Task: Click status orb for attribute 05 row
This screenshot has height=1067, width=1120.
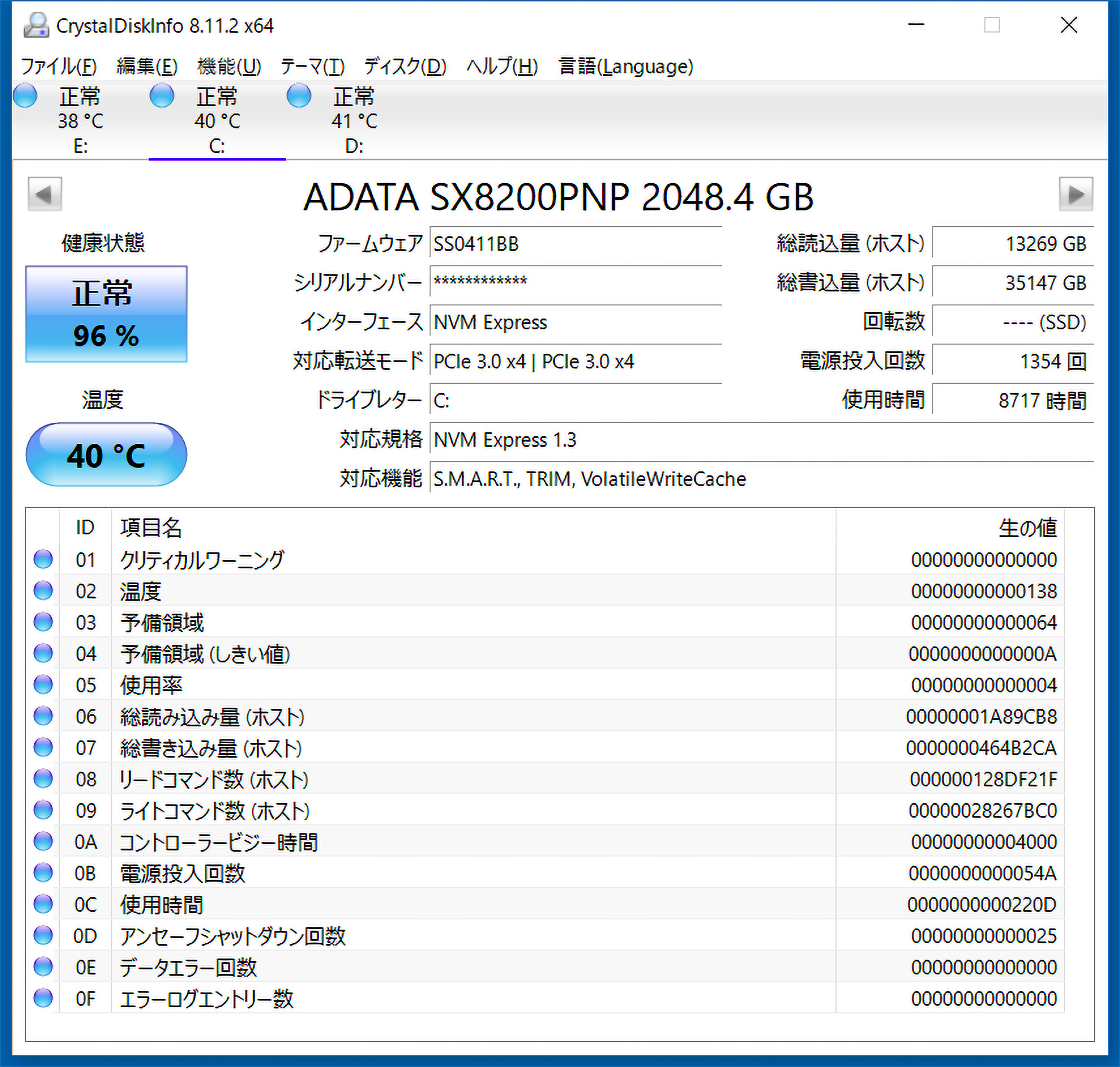Action: coord(43,685)
